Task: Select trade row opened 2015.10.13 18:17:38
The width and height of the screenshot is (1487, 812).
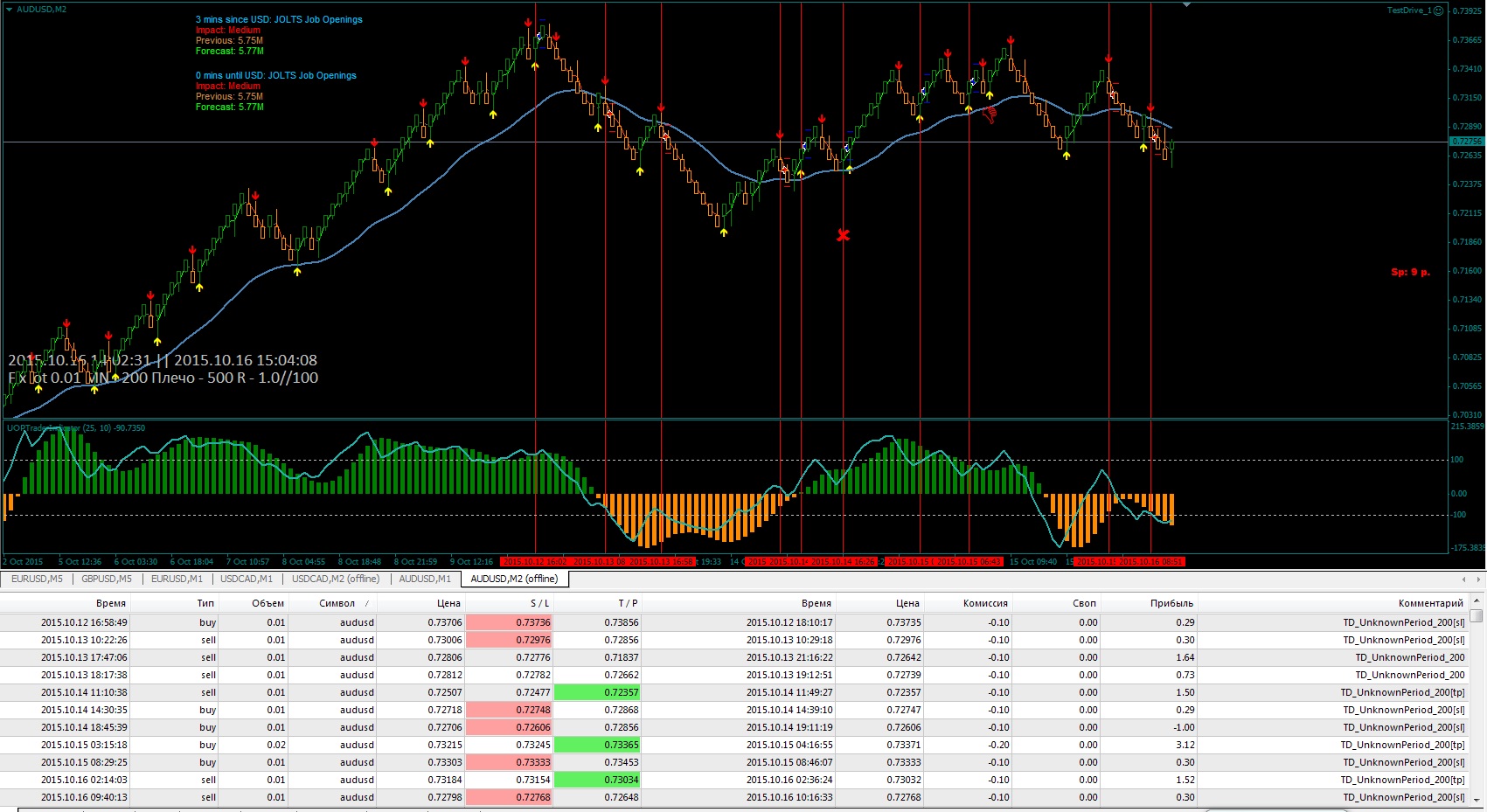Action: 734,675
